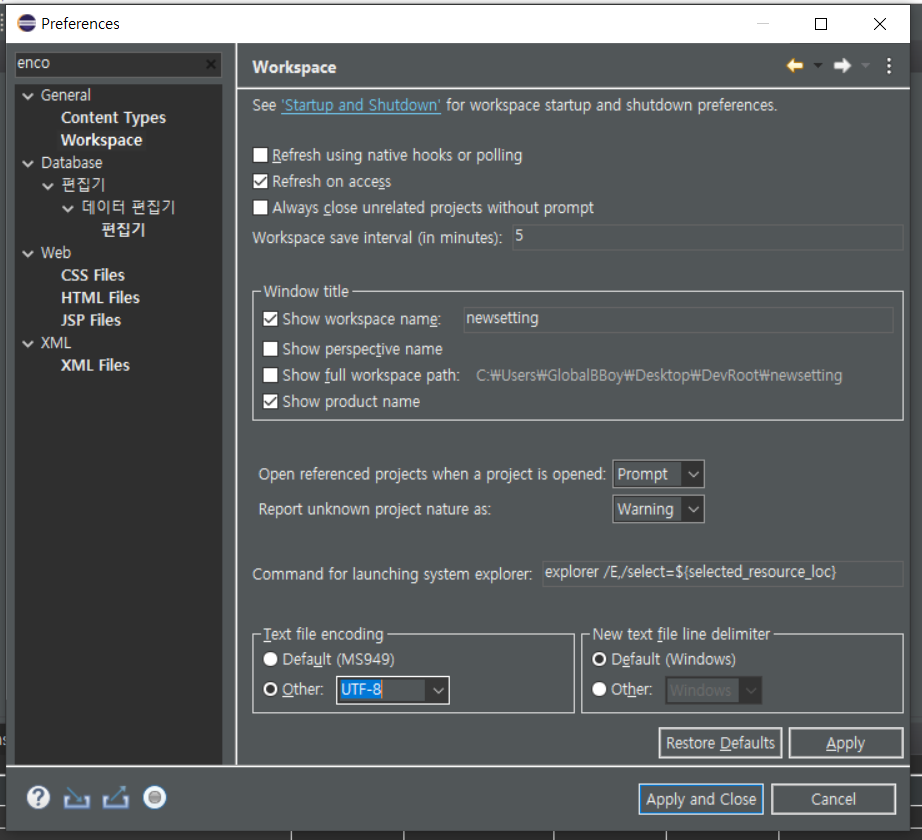Enable Always close unrelated projects without prompt
922x840 pixels.
[260, 208]
